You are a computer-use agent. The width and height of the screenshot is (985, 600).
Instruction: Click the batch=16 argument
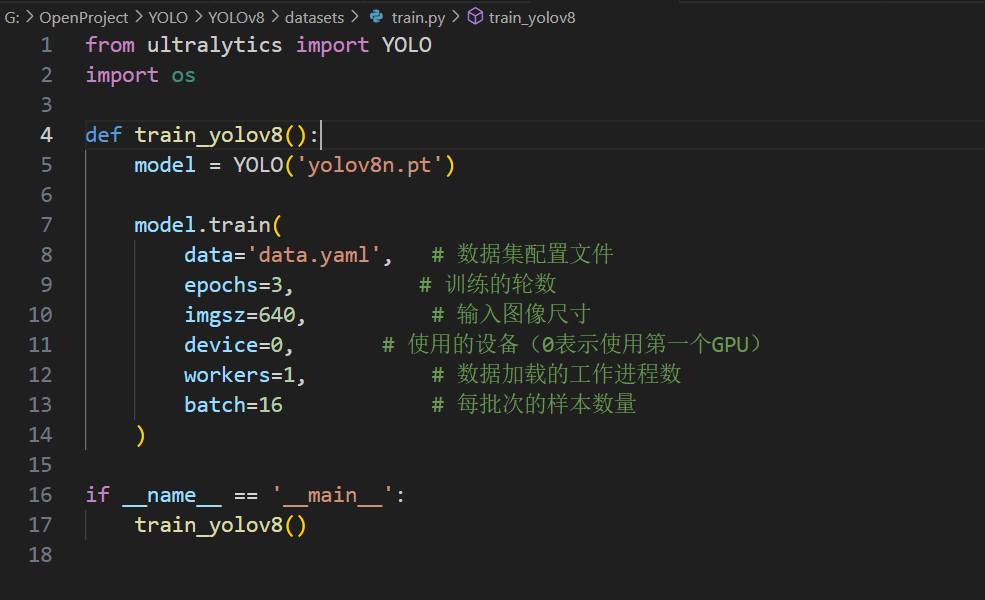[233, 405]
